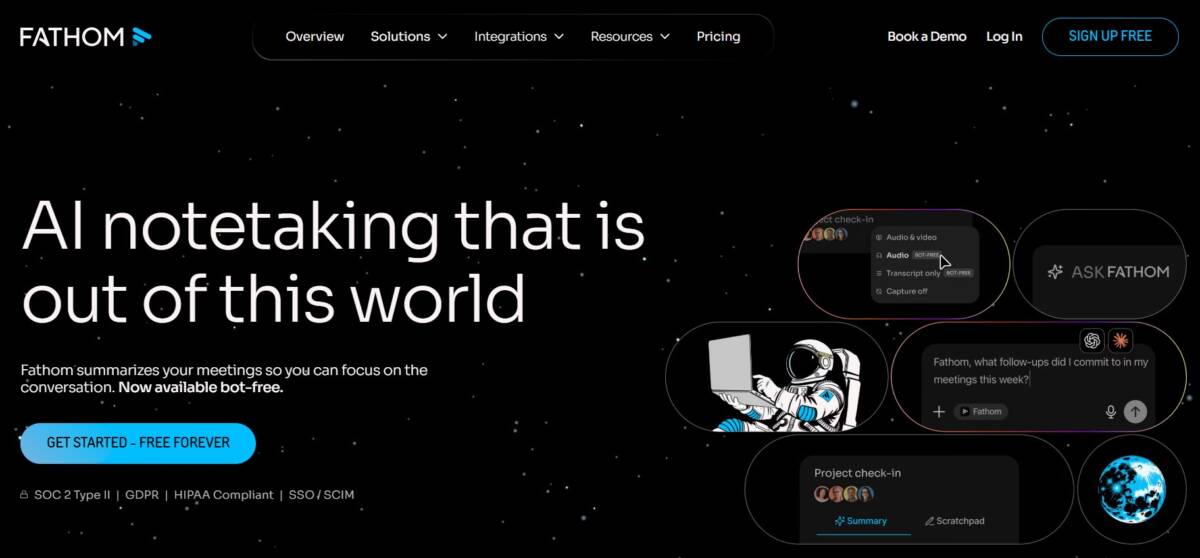Go to the Pricing page
The image size is (1200, 558).
[718, 36]
